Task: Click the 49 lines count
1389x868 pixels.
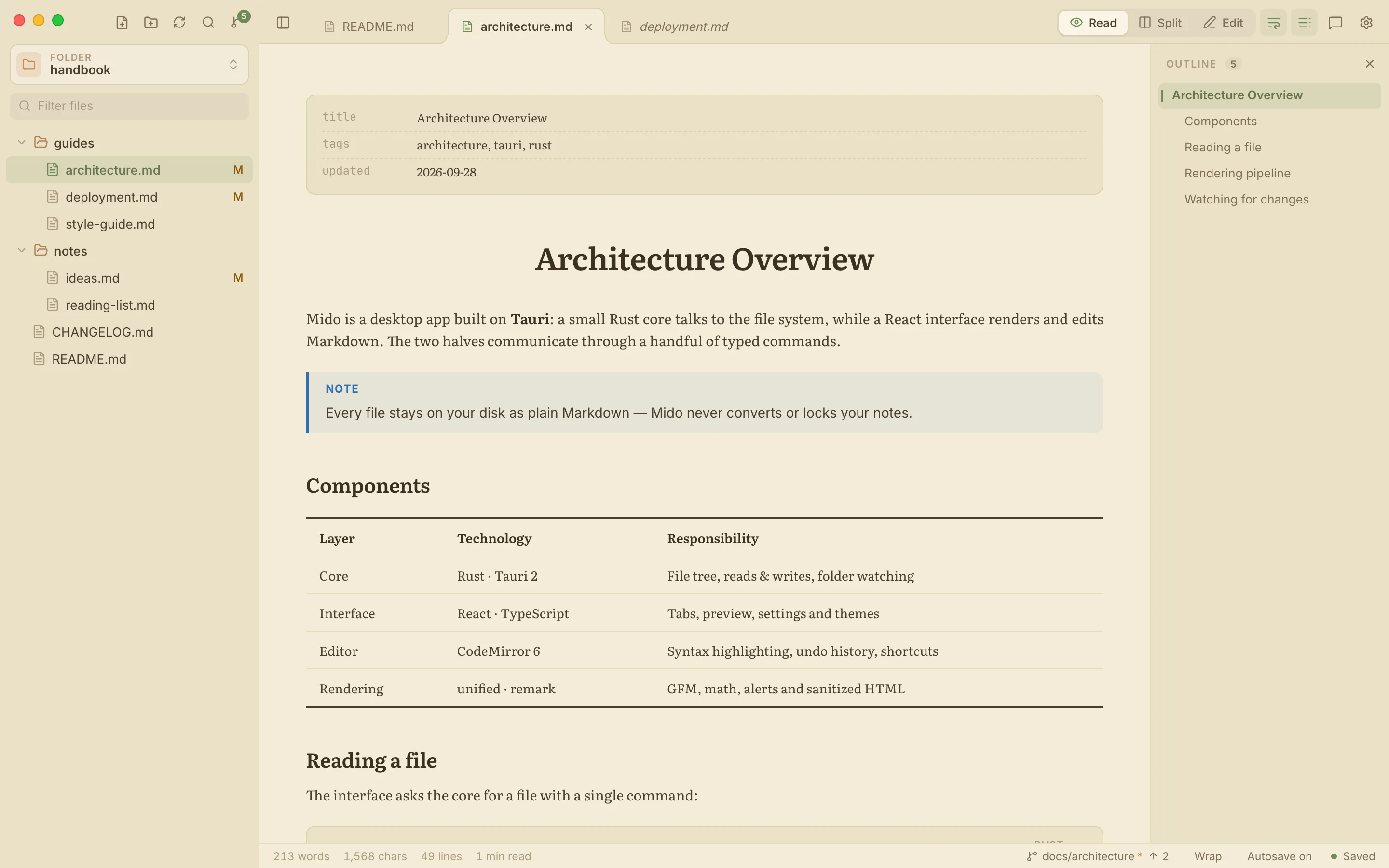Action: [x=441, y=856]
